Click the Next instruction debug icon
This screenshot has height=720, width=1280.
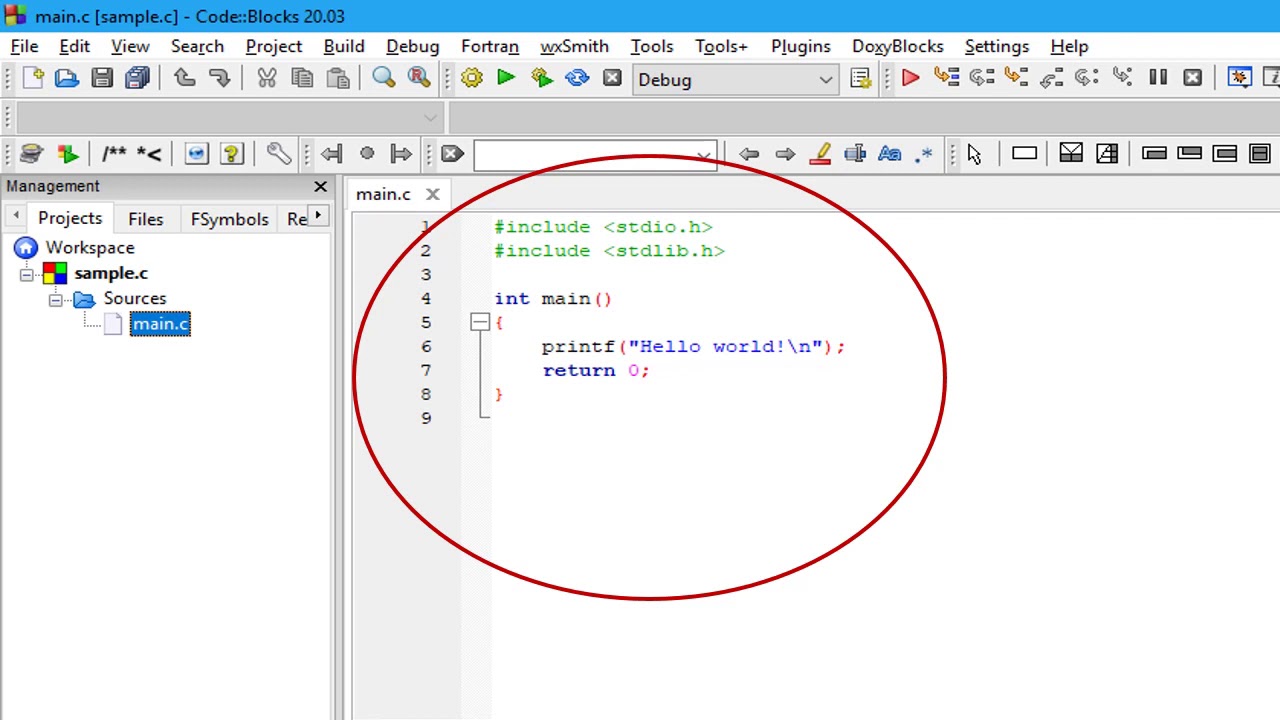tap(1086, 78)
